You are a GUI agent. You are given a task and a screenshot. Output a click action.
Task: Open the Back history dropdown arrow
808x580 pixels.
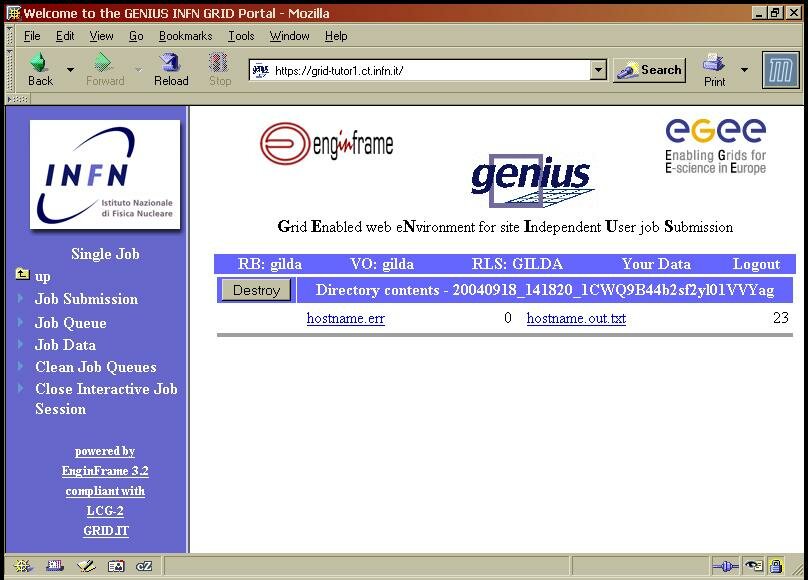click(x=70, y=69)
